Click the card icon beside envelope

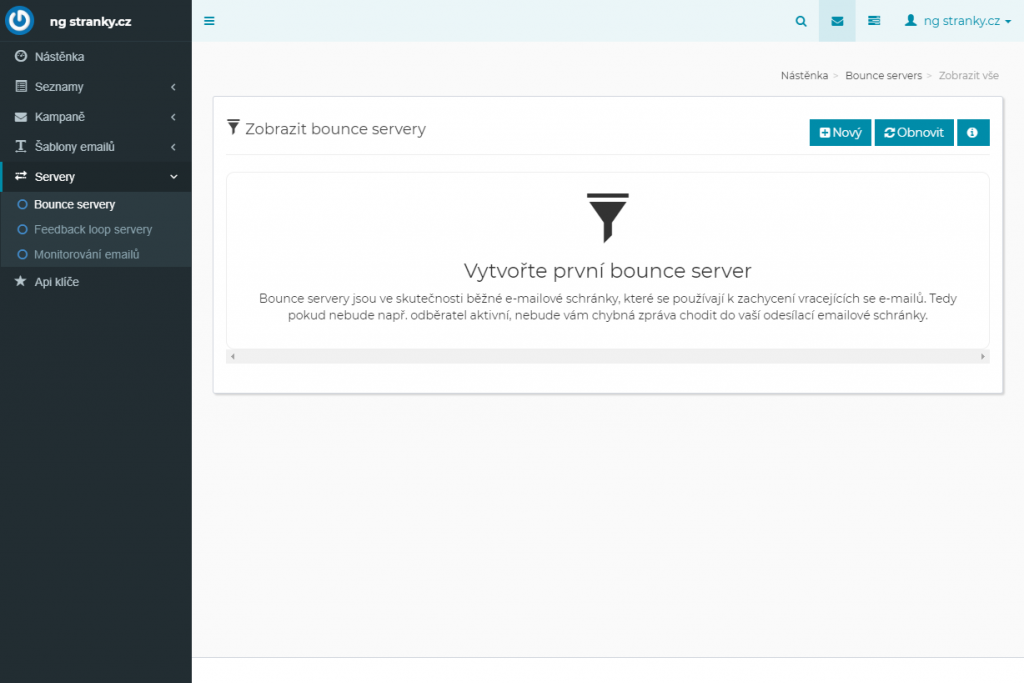(x=874, y=21)
